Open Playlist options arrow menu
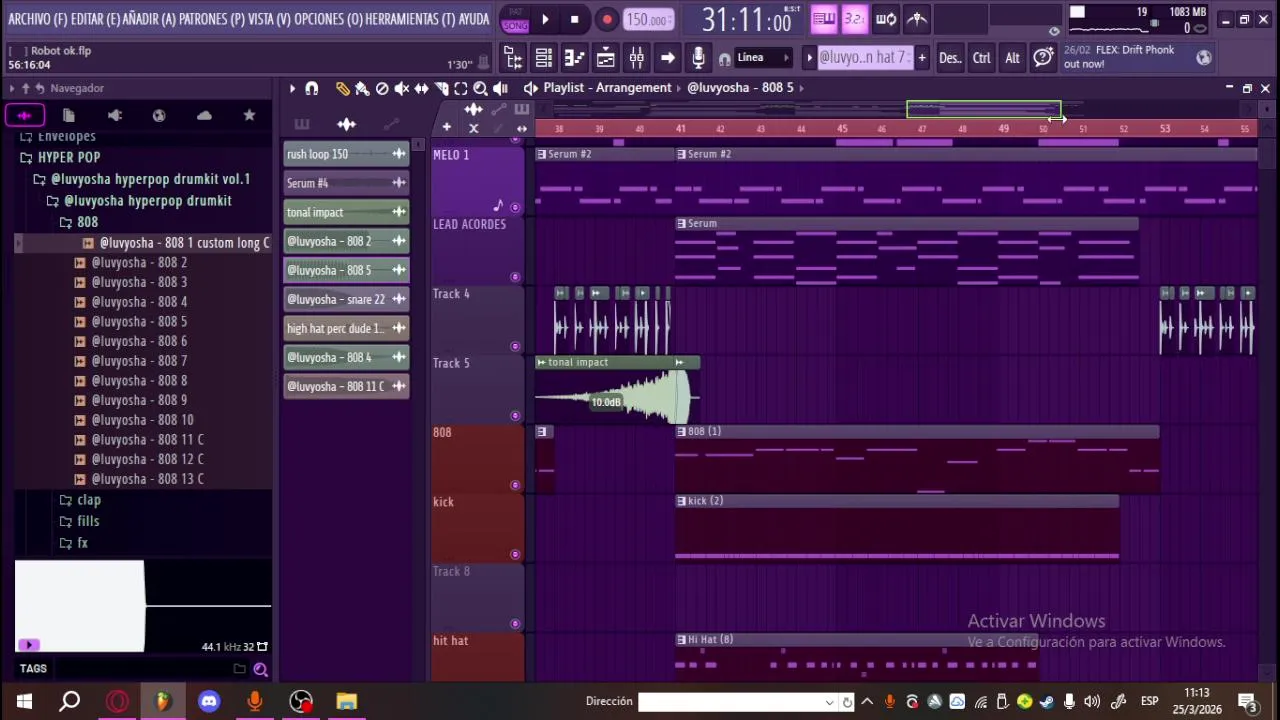 point(292,88)
